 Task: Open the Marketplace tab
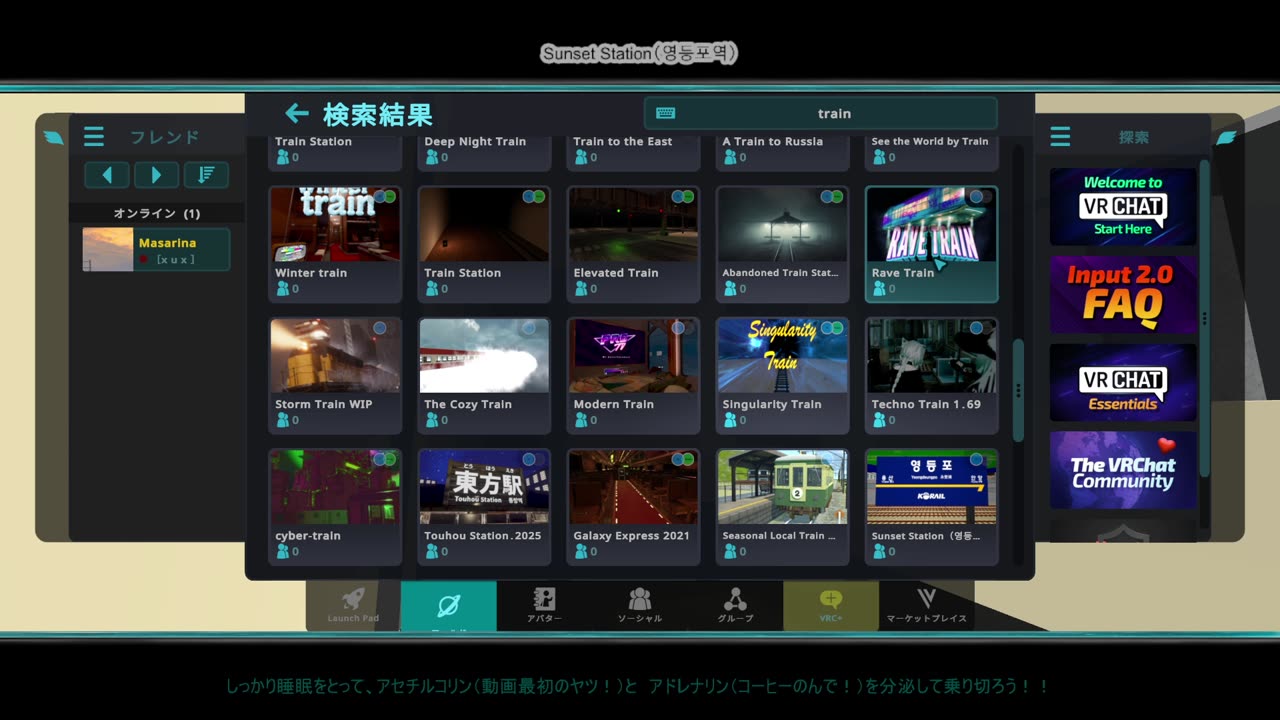coord(927,605)
